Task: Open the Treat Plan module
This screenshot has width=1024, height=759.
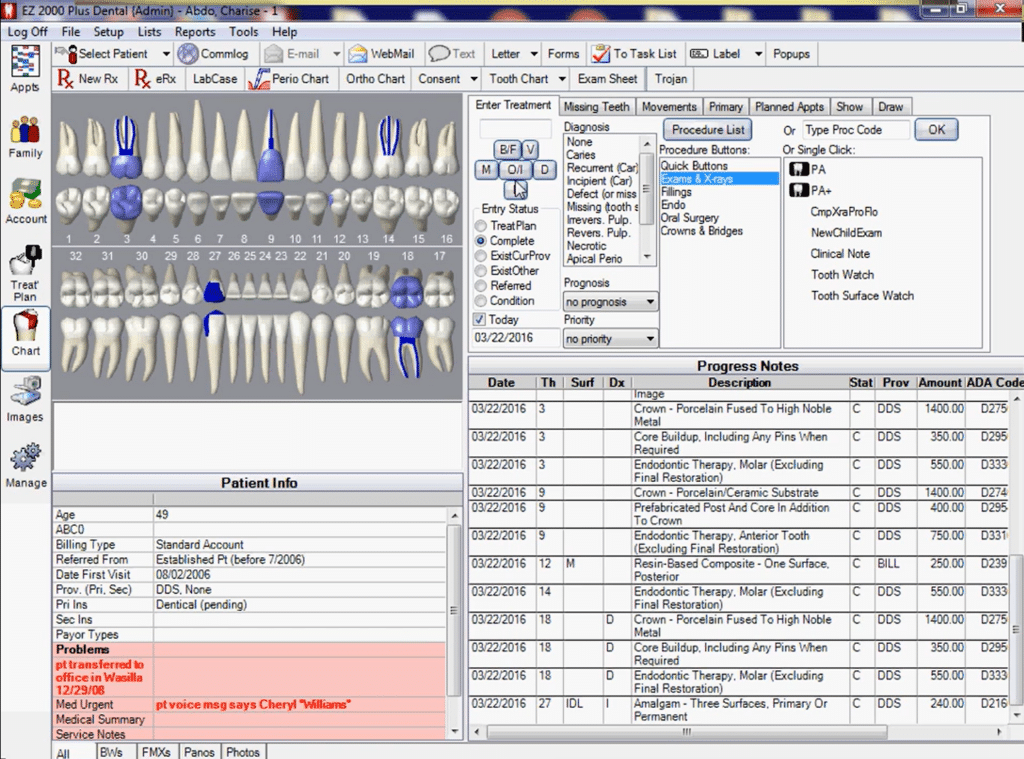Action: (x=25, y=274)
